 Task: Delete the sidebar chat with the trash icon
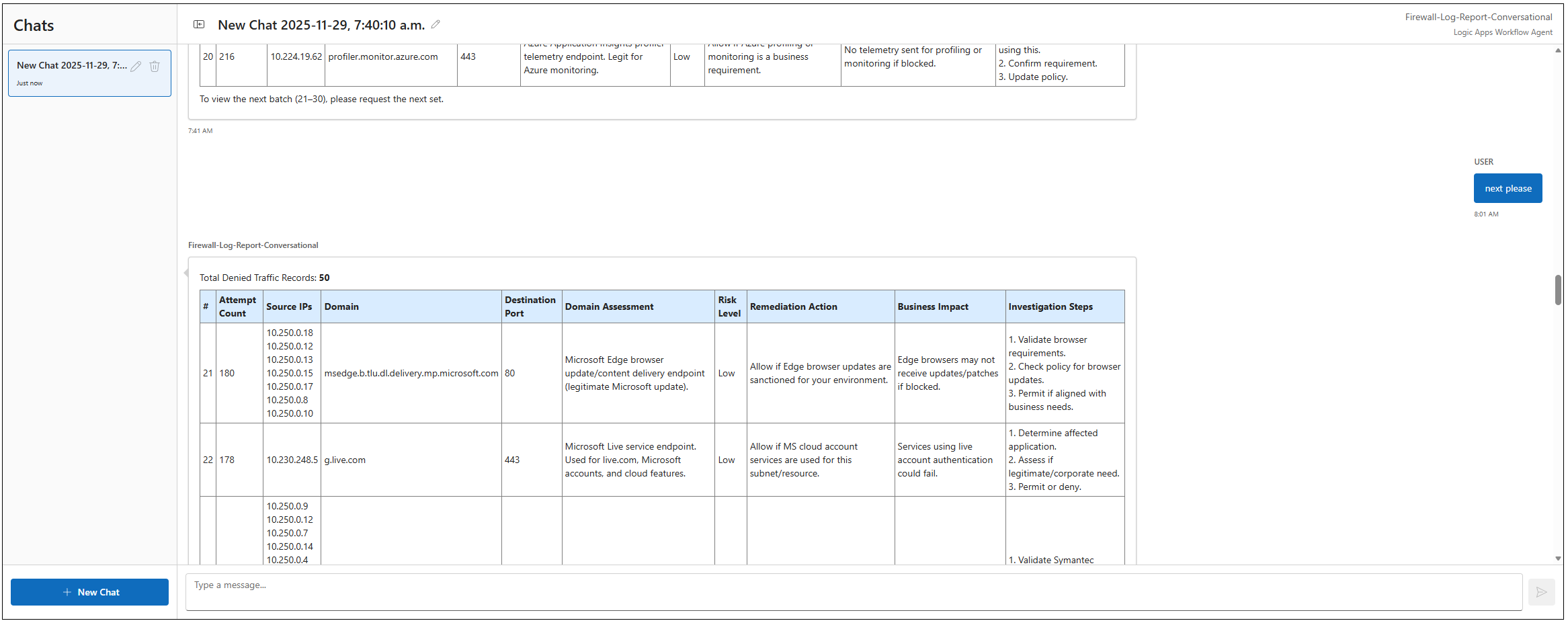pos(155,66)
